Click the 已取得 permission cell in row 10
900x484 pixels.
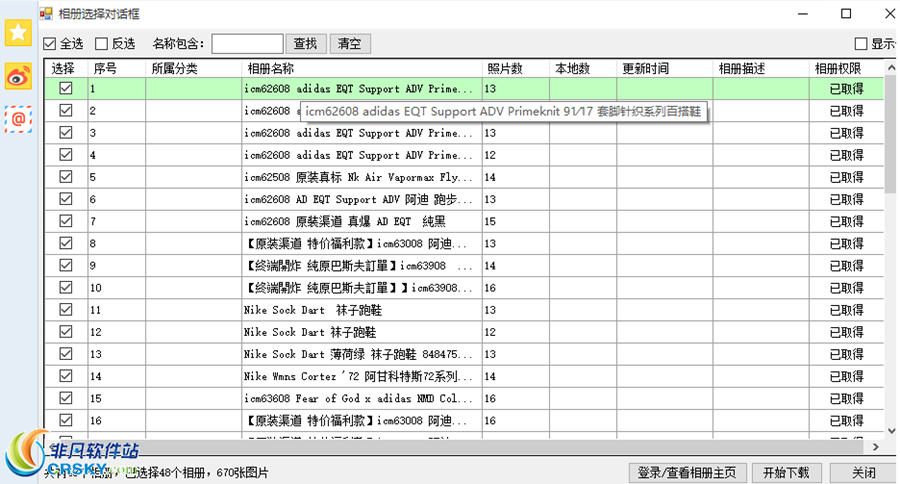tap(847, 287)
